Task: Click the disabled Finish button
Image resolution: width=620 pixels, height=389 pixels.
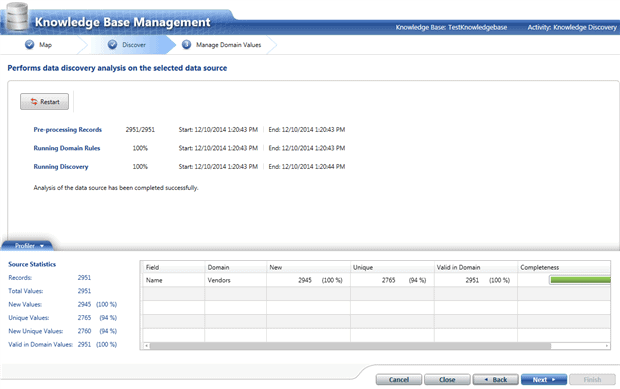Action: (x=592, y=380)
